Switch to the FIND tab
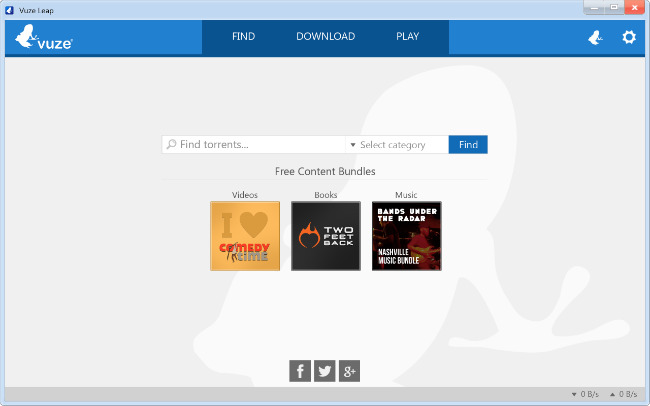Screen dimensions: 650x406 click(x=243, y=37)
